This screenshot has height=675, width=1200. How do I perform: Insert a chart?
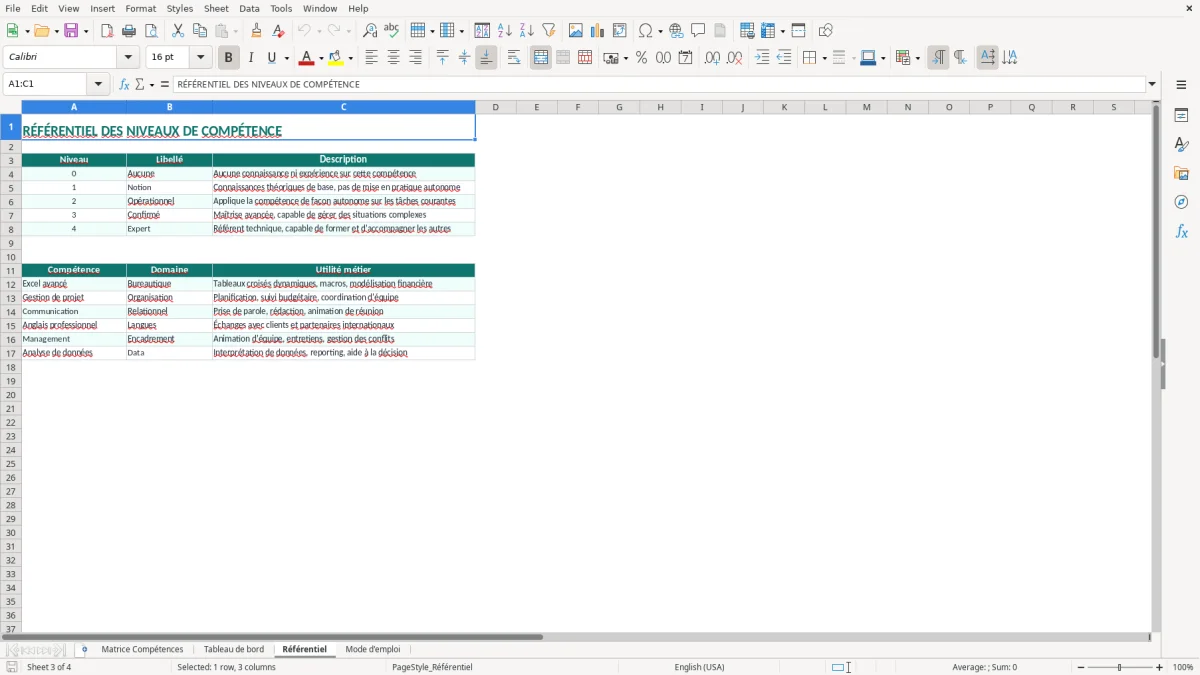tap(598, 31)
